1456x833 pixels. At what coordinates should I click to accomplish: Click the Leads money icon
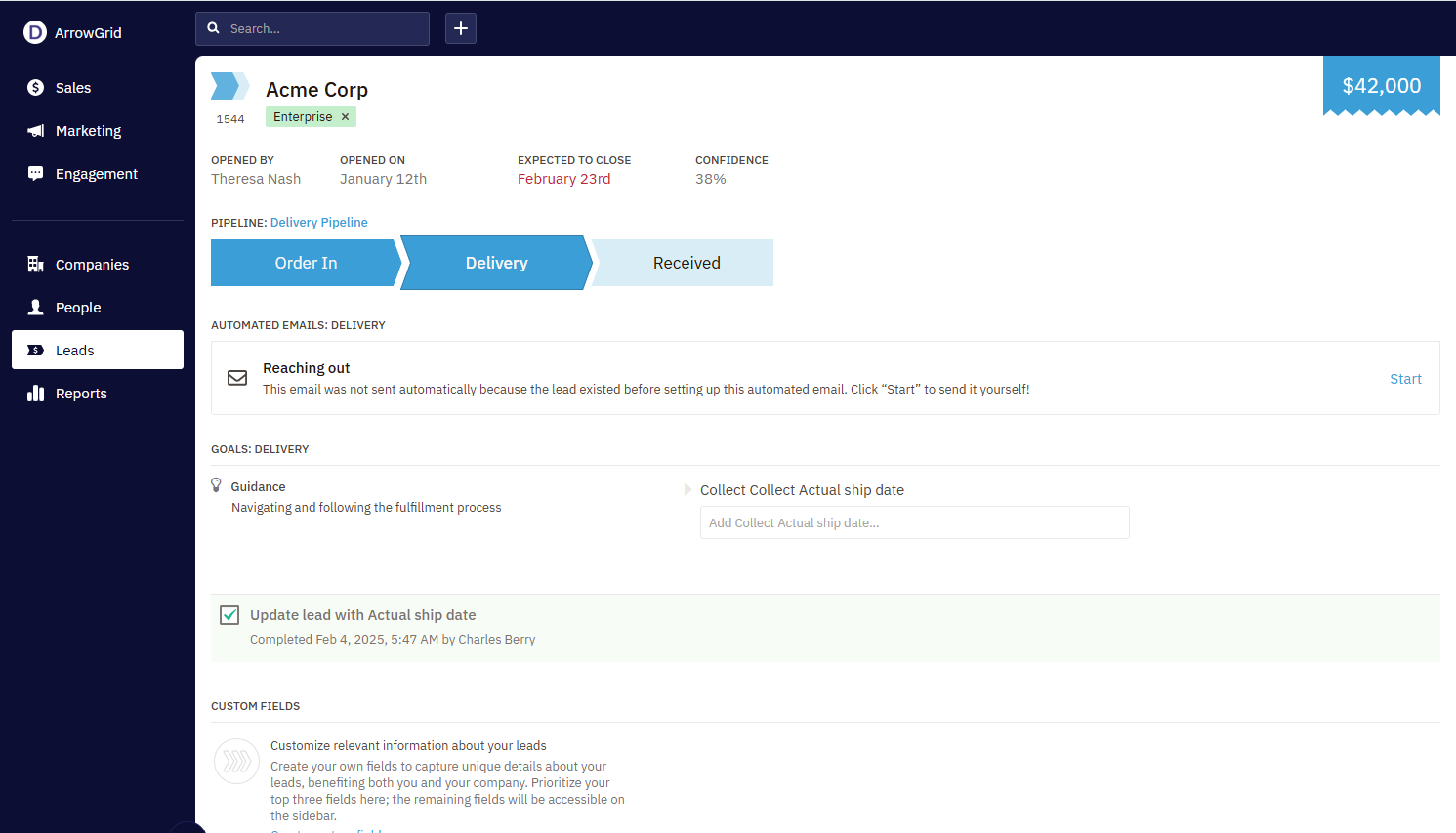36,350
